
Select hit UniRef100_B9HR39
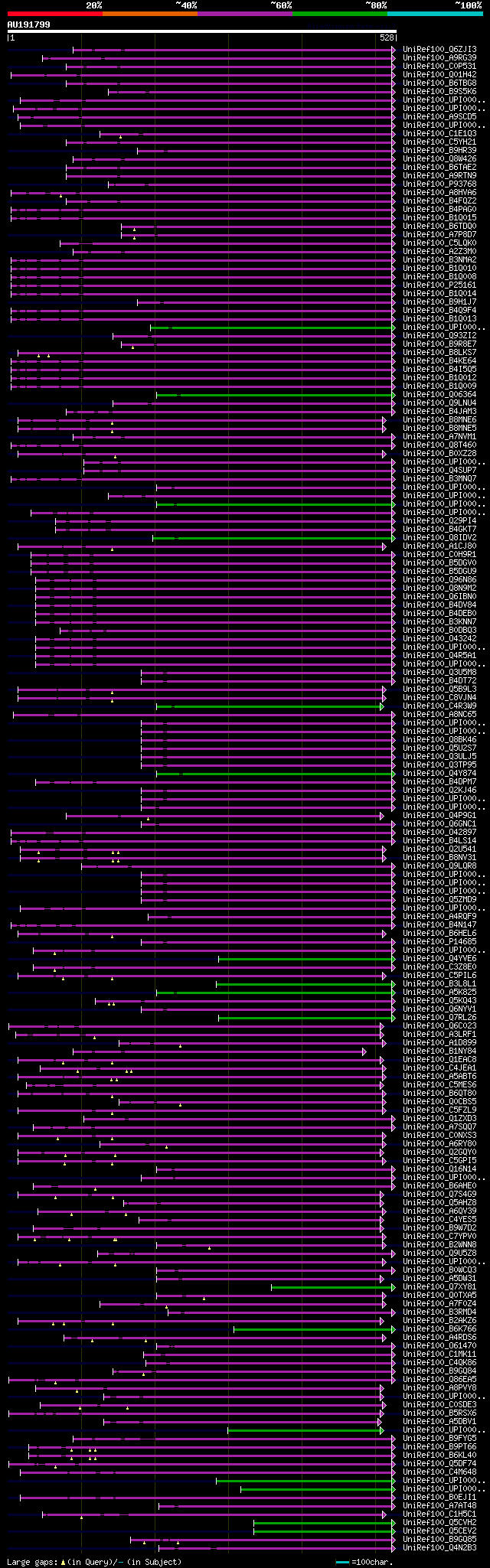click(x=439, y=150)
